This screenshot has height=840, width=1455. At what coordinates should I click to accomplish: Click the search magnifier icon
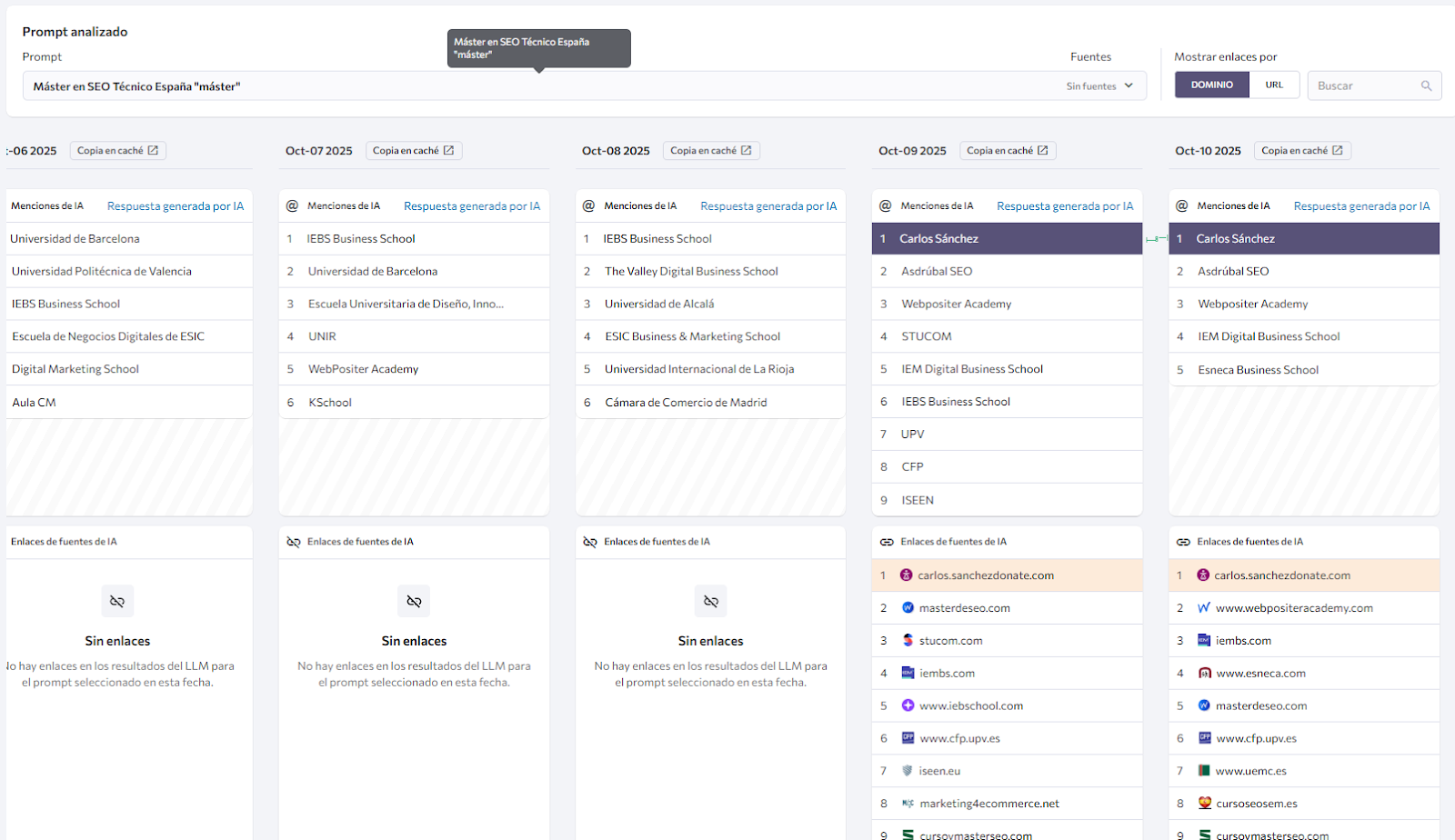(1426, 85)
